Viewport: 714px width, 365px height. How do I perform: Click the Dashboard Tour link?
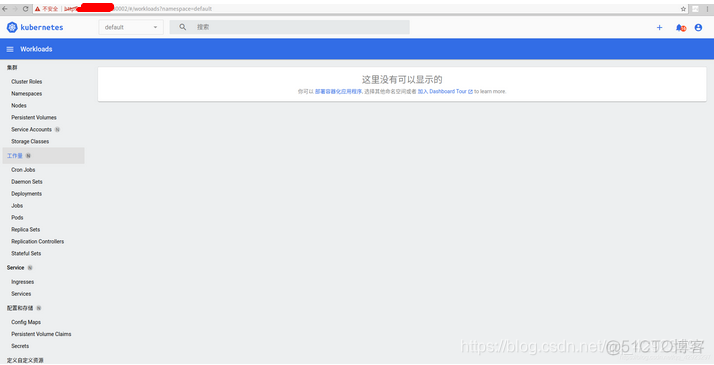[445, 91]
